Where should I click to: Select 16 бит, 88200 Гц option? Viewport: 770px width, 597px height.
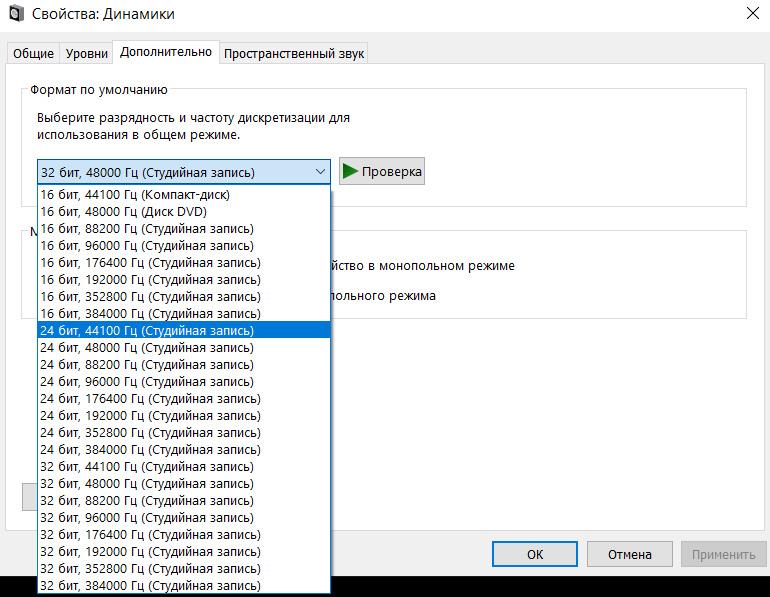(x=184, y=228)
